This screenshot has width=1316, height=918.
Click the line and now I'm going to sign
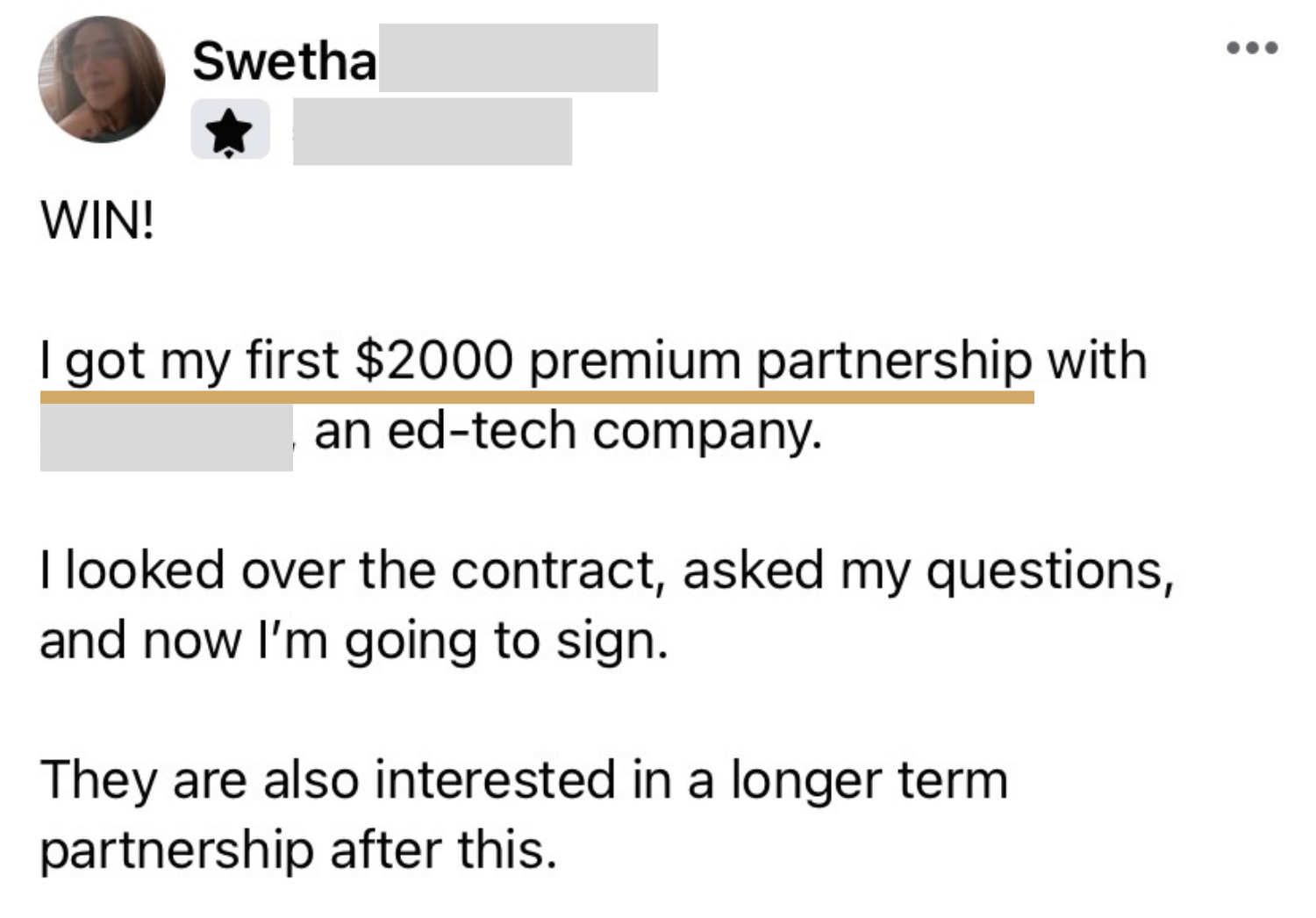point(353,641)
